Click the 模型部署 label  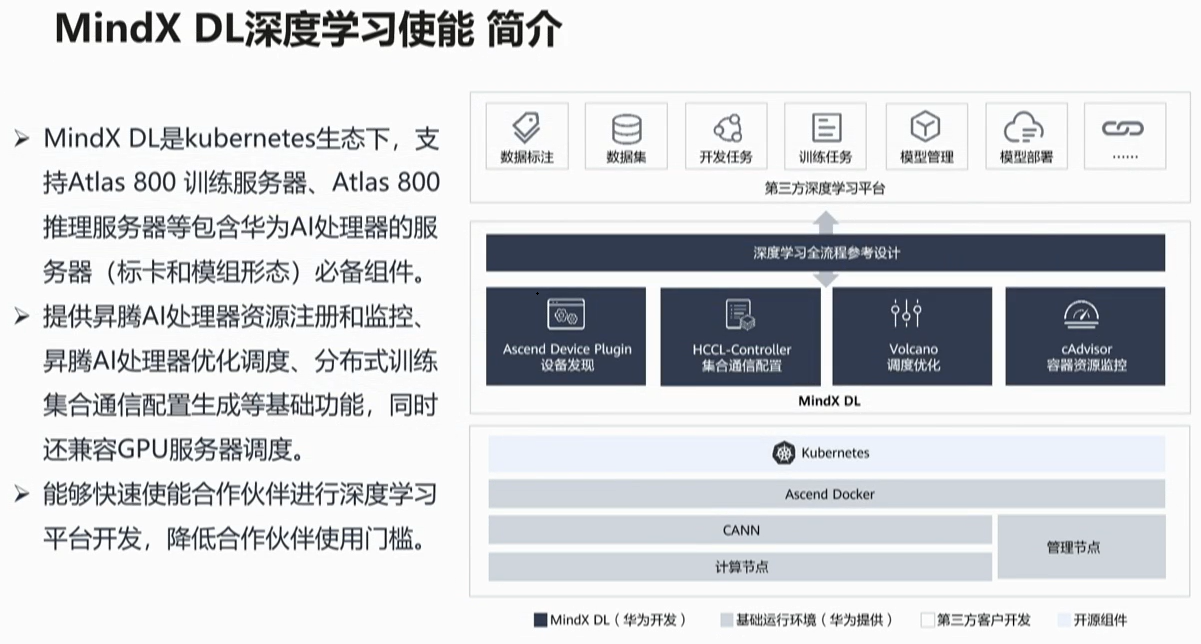[x=1026, y=158]
